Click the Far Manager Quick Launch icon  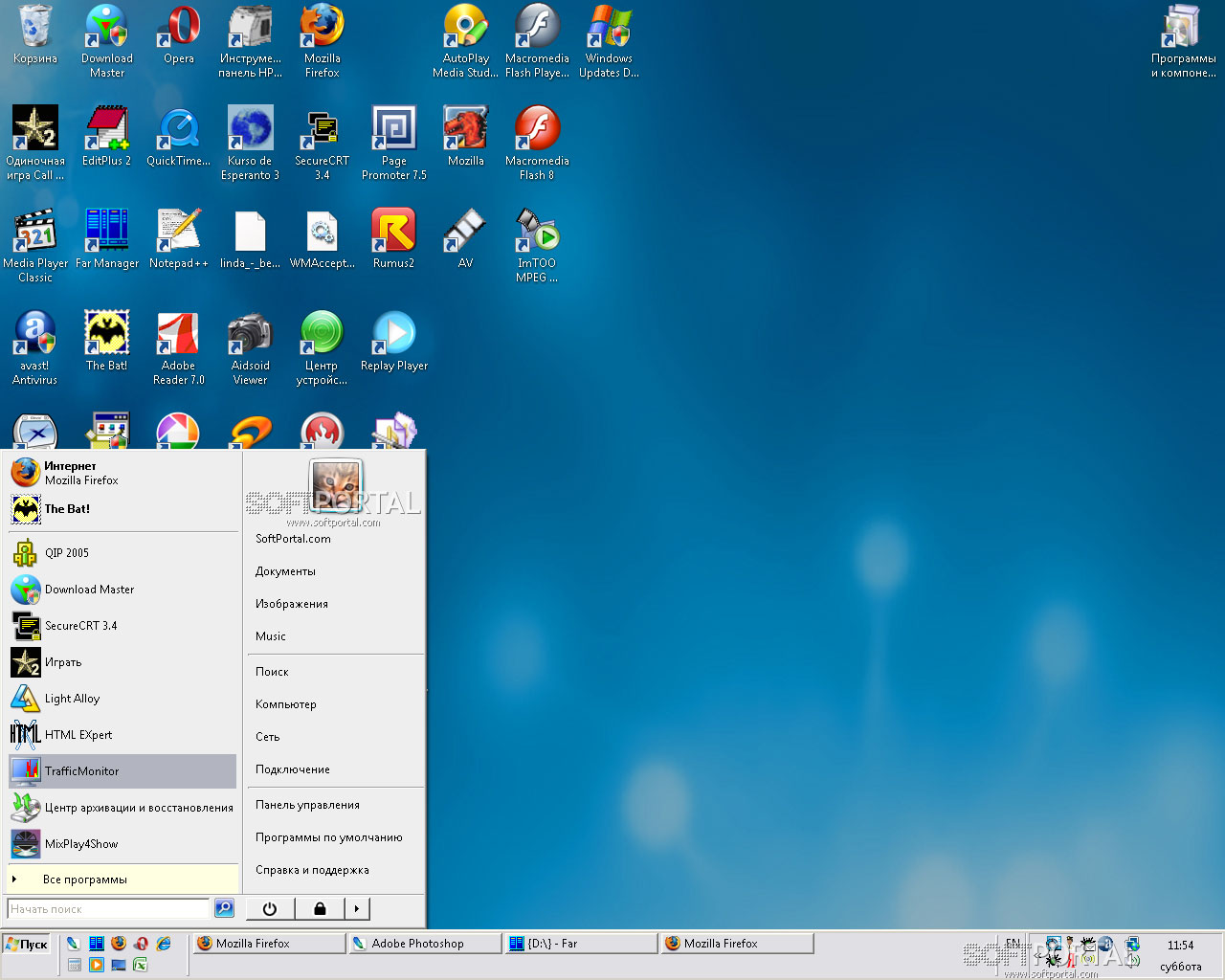point(96,944)
